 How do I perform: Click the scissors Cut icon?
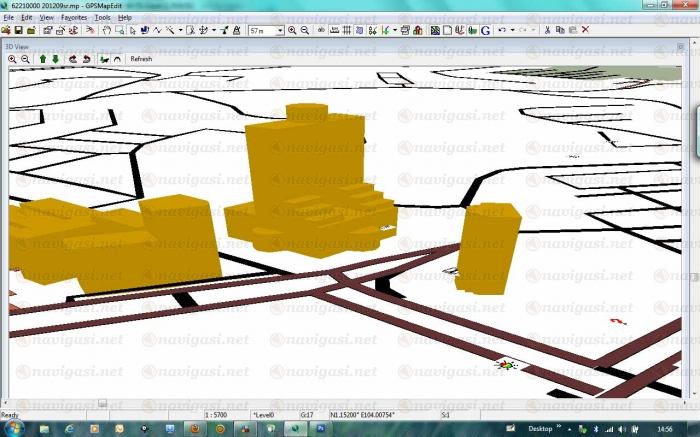point(546,30)
